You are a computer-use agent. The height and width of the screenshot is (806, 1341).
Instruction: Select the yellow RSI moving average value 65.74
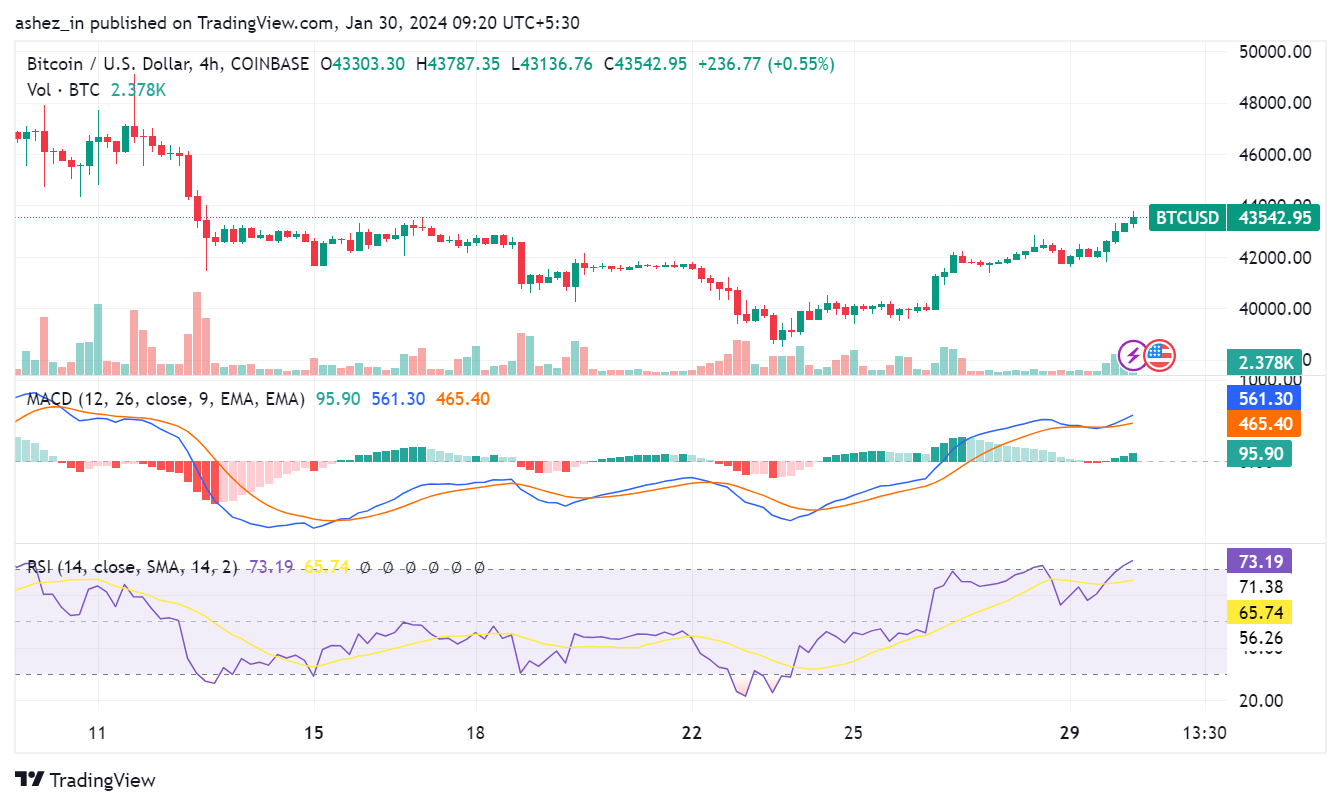[x=1259, y=613]
